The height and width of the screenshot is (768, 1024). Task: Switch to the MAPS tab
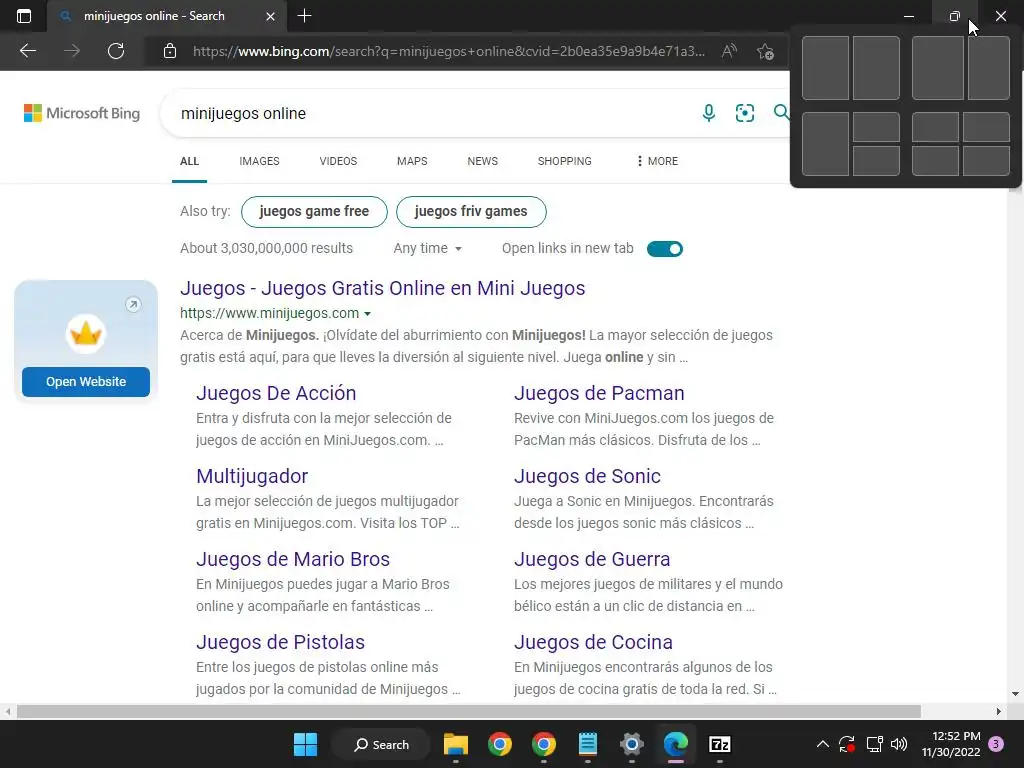click(412, 161)
